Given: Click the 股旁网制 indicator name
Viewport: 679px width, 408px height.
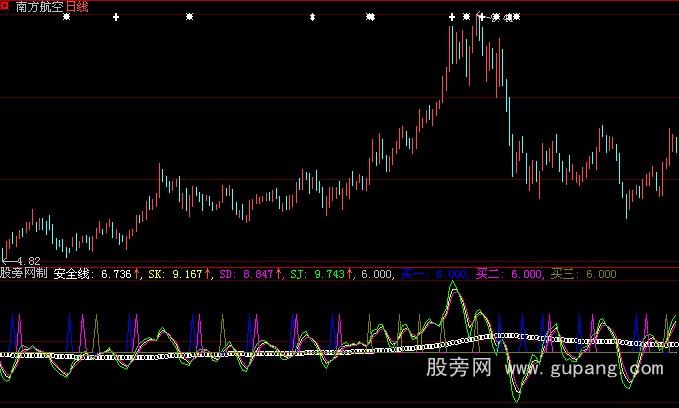Looking at the screenshot, I should [x=24, y=273].
